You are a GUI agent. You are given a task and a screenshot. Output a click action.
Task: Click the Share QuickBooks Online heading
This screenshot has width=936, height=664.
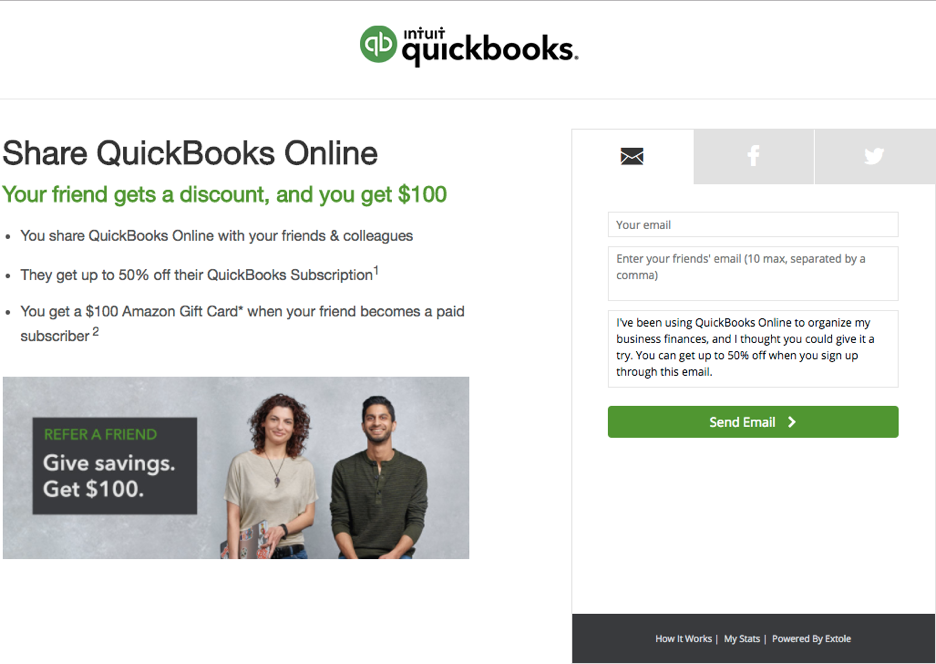tap(190, 153)
